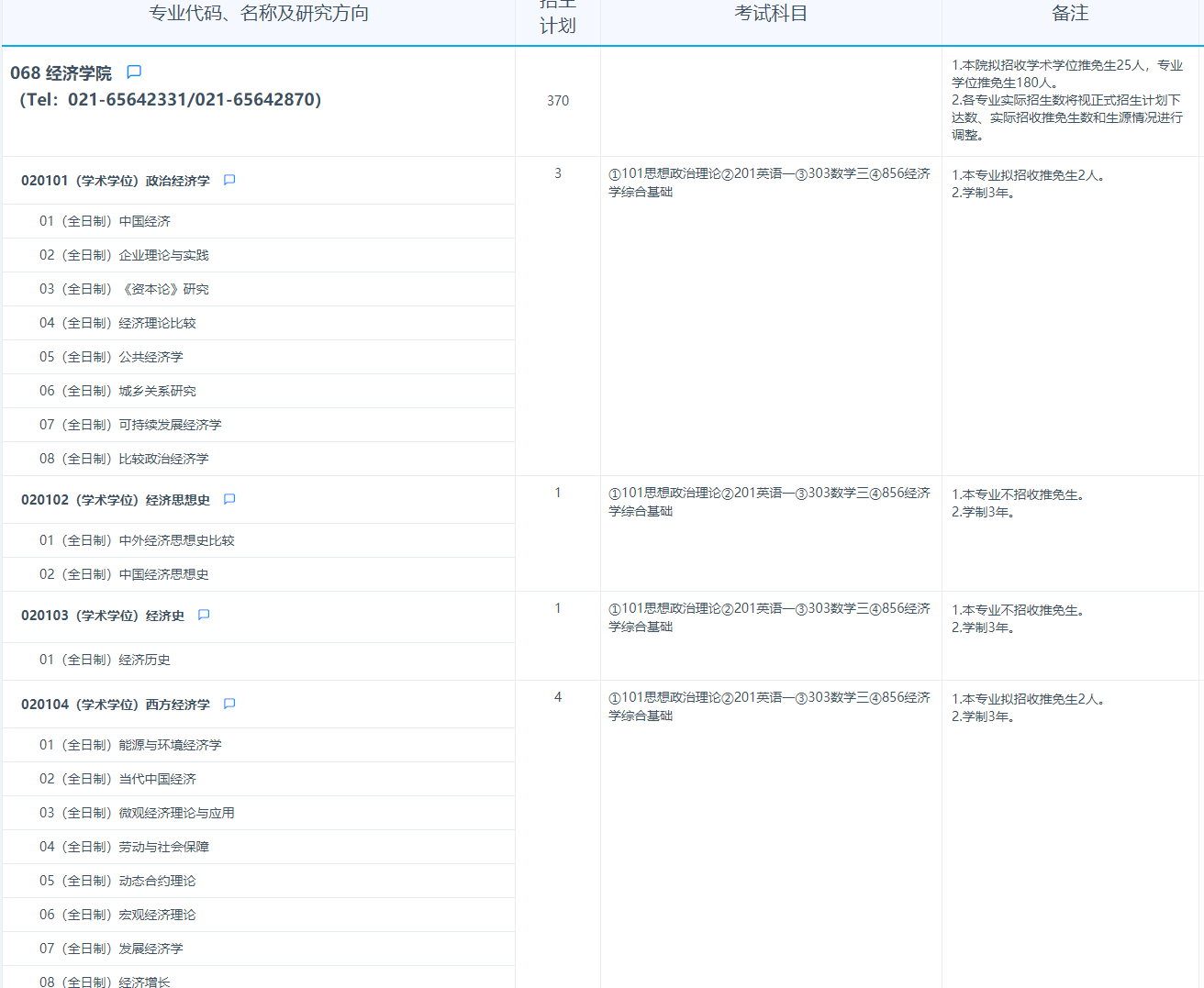Select research direction 03《资本论》研究
Viewport: 1204px width, 988px height.
pyautogui.click(x=124, y=289)
